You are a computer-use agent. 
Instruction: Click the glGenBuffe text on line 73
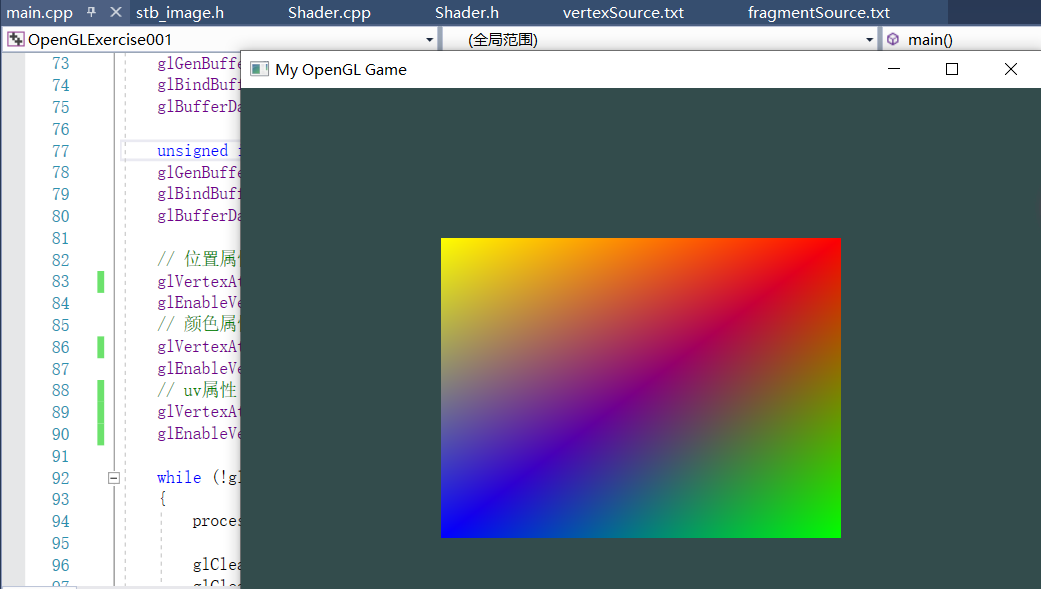(x=199, y=63)
